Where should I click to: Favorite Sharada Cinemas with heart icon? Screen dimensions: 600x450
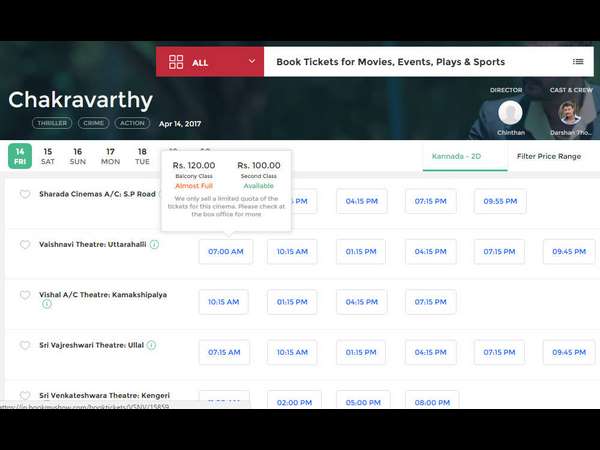[25, 194]
